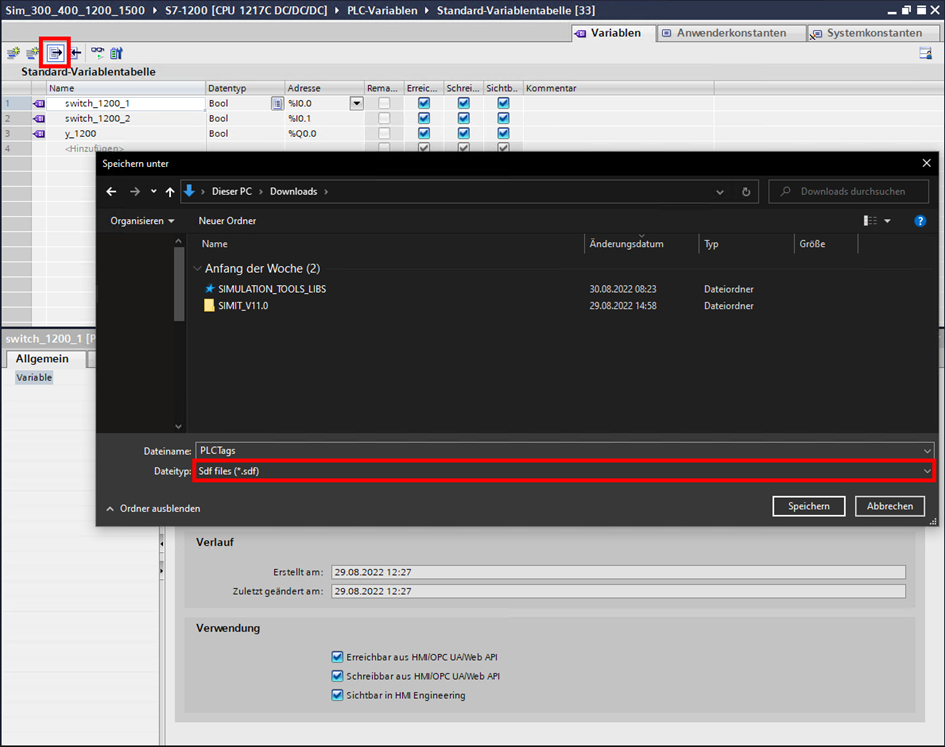The image size is (945, 747).
Task: Click the first add-tag toolbar icon
Action: click(x=13, y=53)
